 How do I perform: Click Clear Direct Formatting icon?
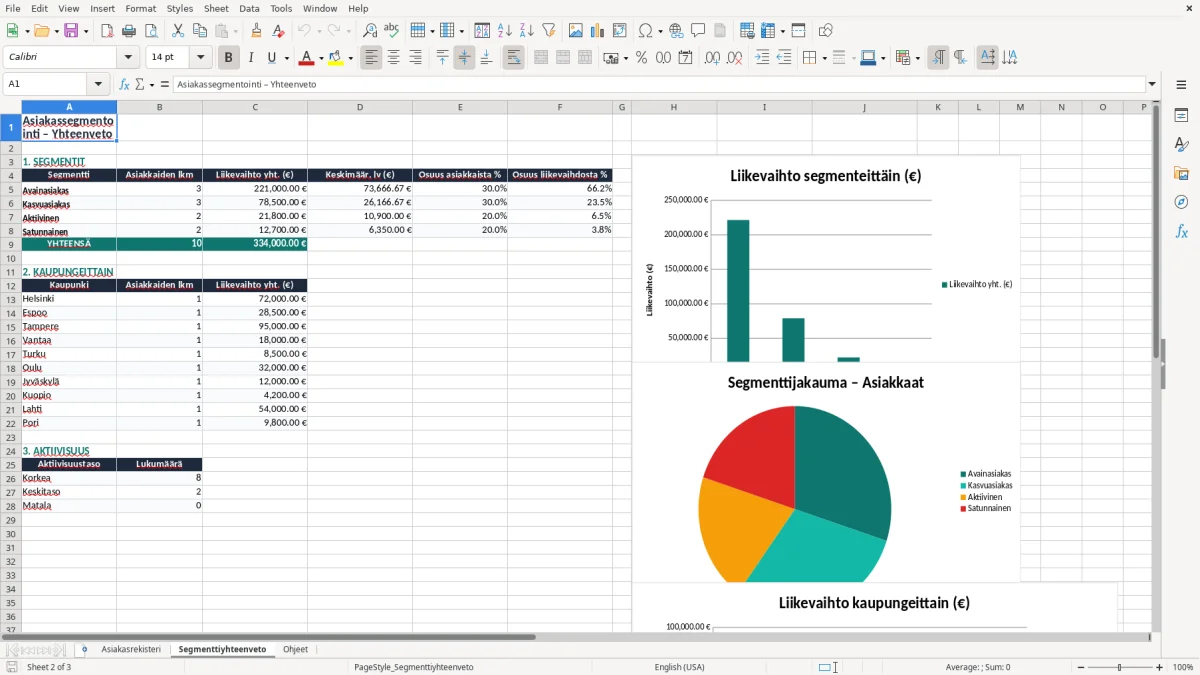[277, 31]
